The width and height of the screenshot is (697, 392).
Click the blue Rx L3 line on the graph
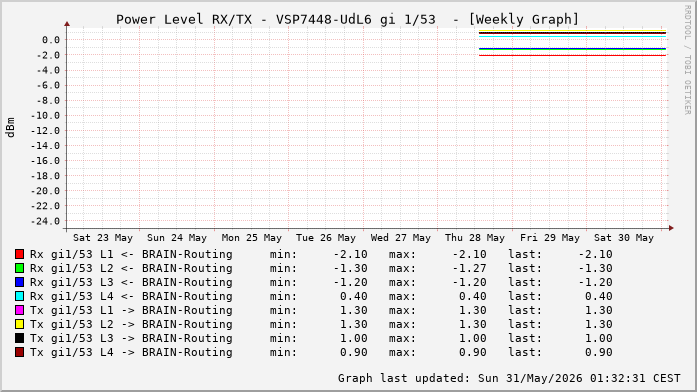[x=573, y=48]
